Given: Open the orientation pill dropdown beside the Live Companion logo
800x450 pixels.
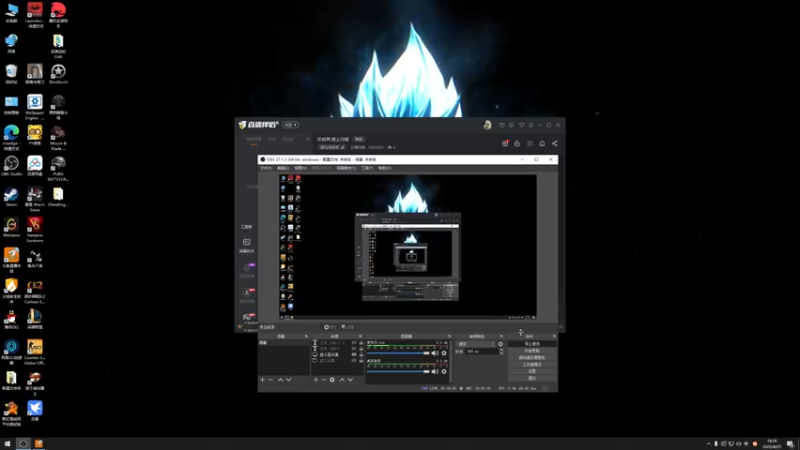Looking at the screenshot, I should tap(290, 125).
